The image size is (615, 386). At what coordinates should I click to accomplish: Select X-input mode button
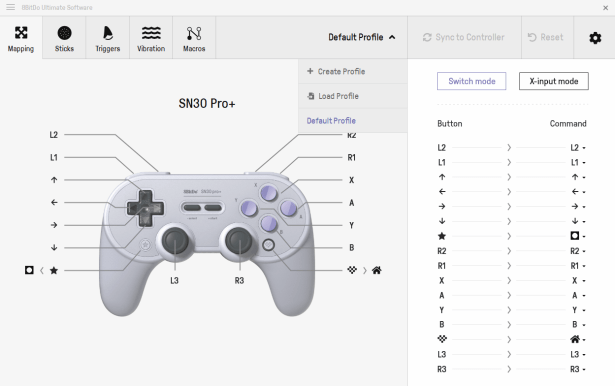click(553, 81)
